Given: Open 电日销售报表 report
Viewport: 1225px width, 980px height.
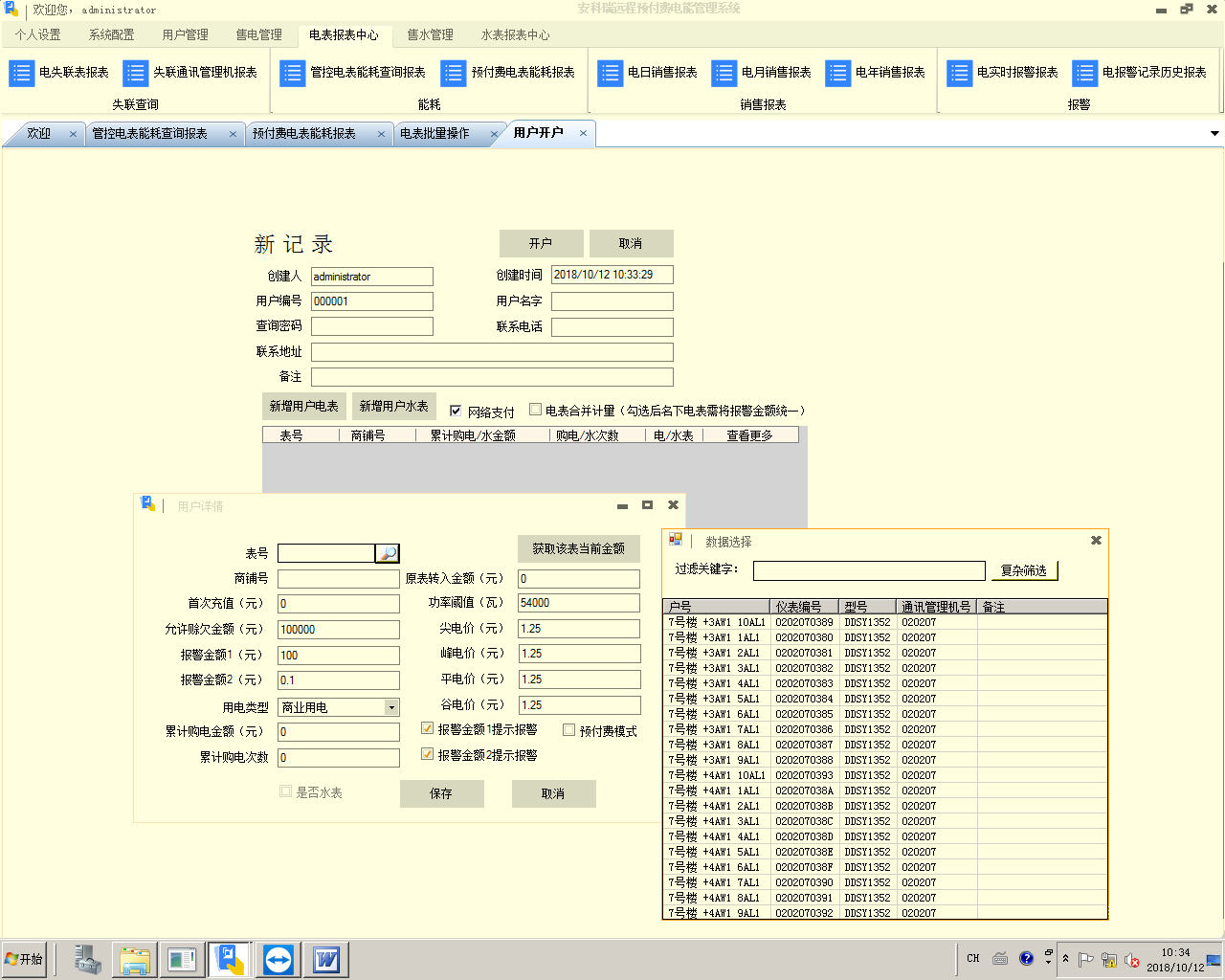Looking at the screenshot, I should tap(648, 73).
